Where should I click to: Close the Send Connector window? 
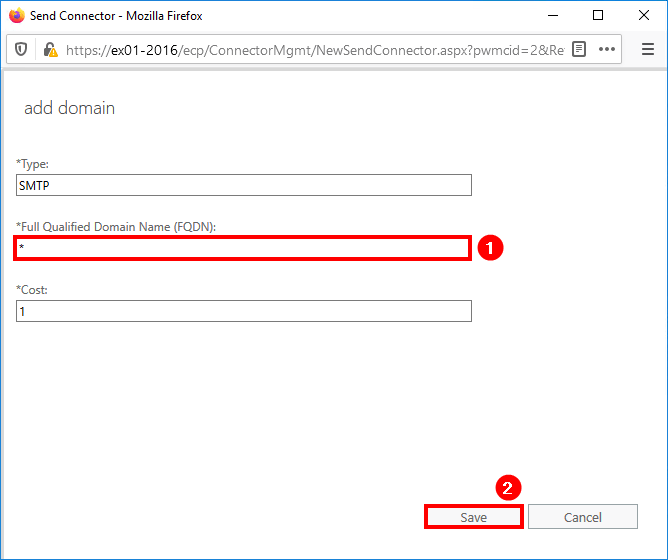pyautogui.click(x=644, y=16)
